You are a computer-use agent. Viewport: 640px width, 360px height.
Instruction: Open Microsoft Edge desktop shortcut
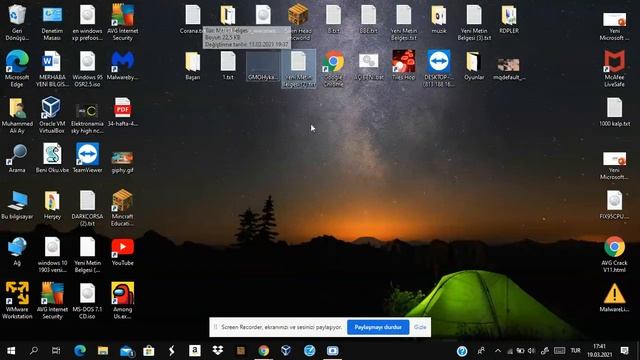pos(17,69)
